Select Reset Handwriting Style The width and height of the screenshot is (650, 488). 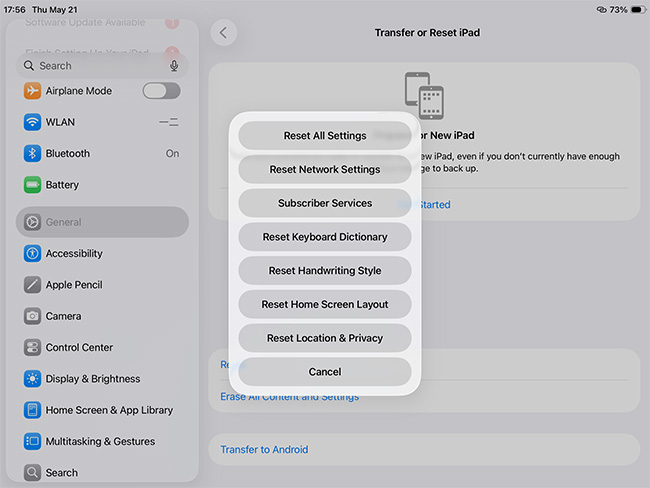tap(325, 270)
